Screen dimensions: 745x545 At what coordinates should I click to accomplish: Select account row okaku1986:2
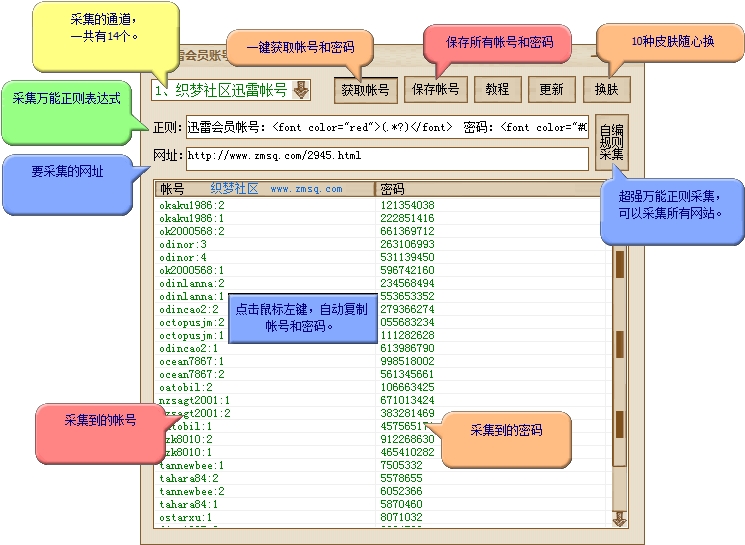point(192,205)
